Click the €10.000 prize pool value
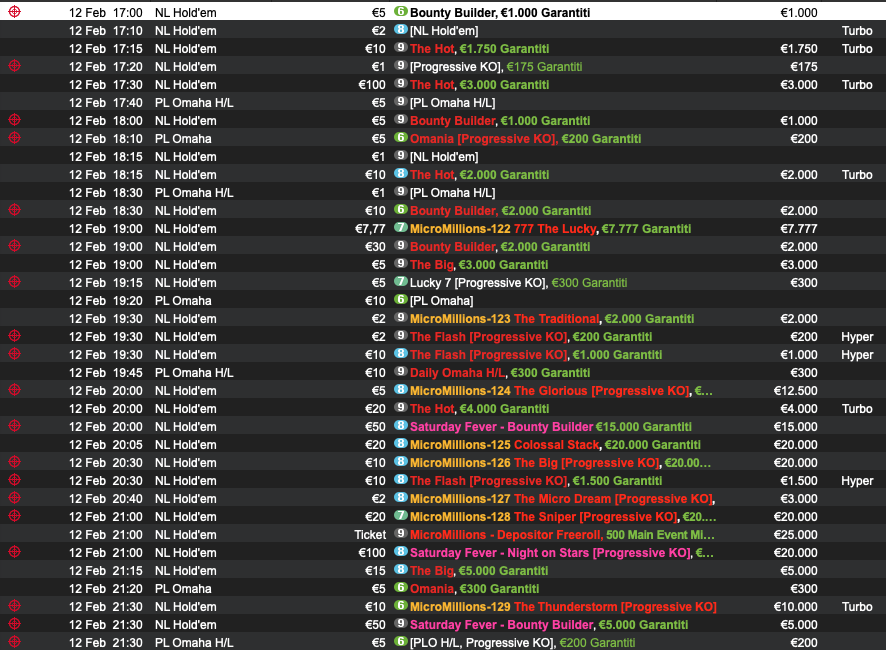The width and height of the screenshot is (886, 650). pyautogui.click(x=796, y=607)
